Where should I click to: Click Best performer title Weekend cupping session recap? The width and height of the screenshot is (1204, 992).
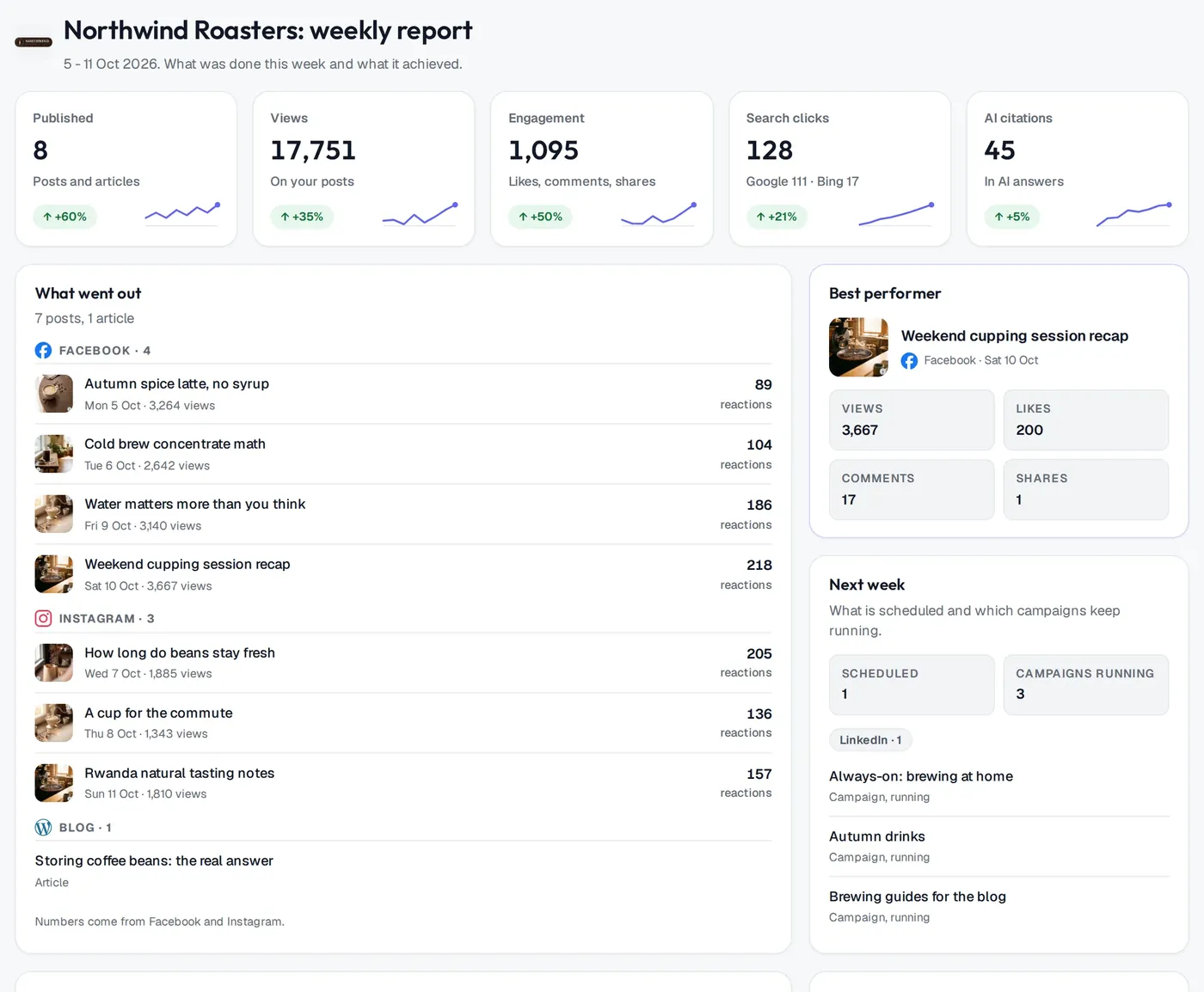click(1015, 336)
